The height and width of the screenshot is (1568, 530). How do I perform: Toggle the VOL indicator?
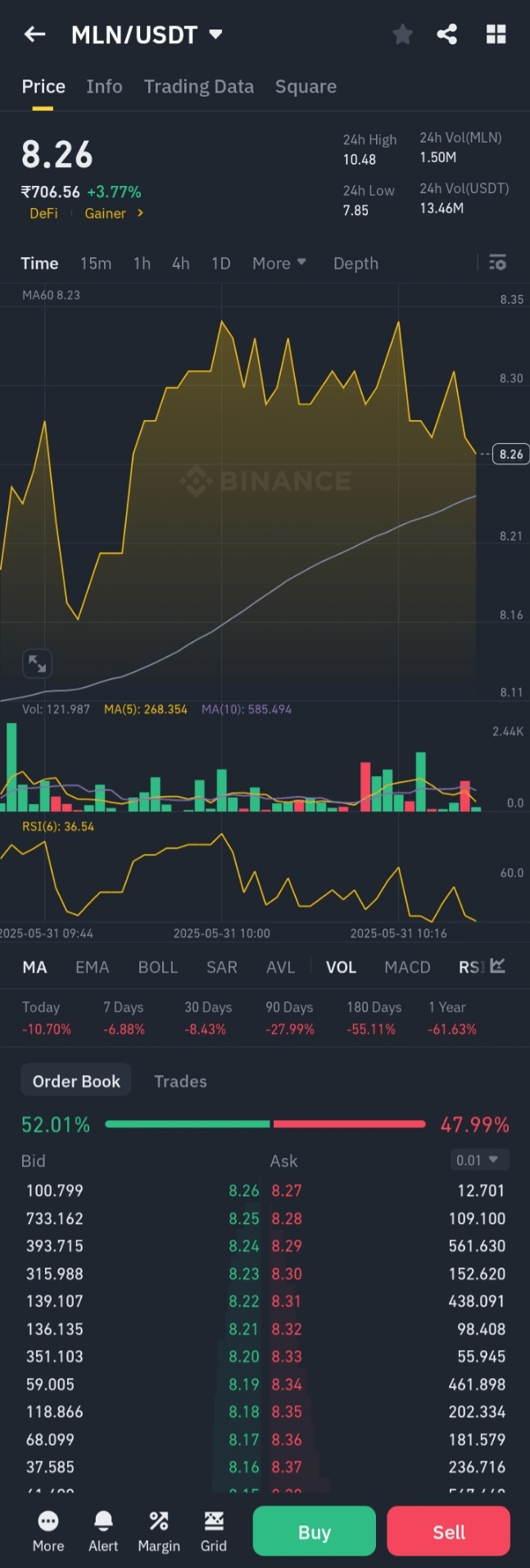pos(342,967)
